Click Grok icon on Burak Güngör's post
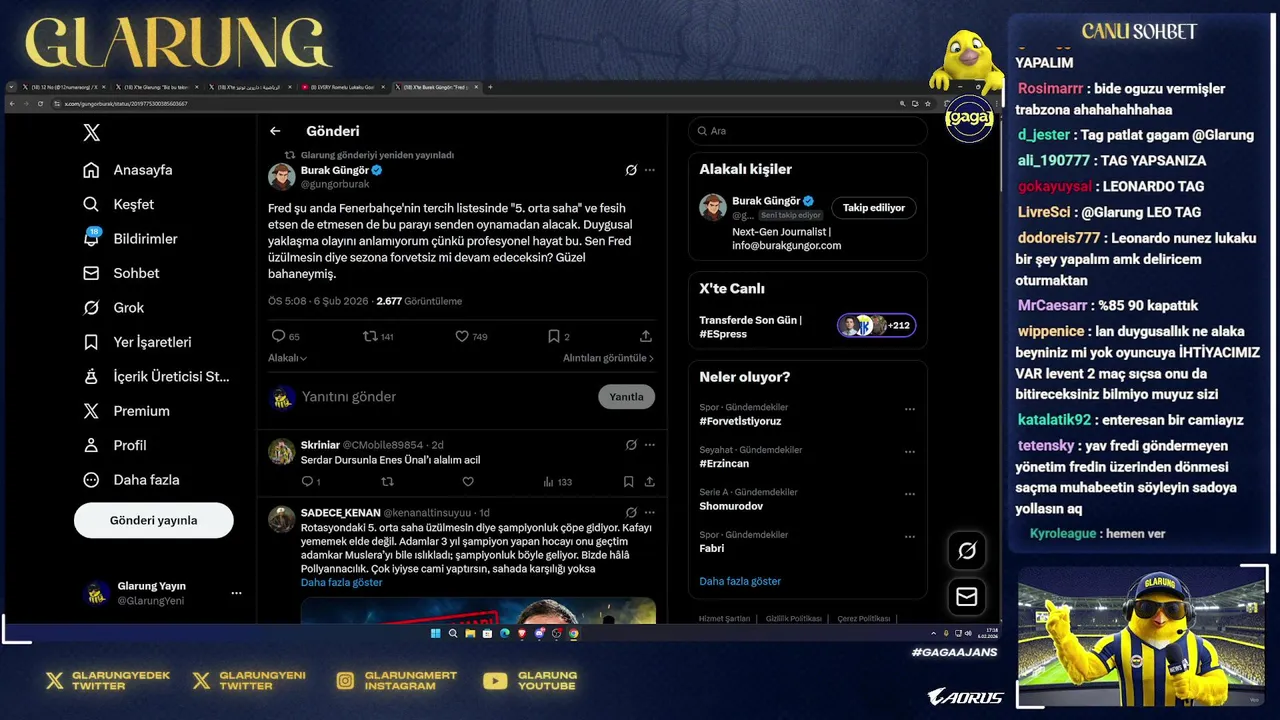 coord(631,170)
